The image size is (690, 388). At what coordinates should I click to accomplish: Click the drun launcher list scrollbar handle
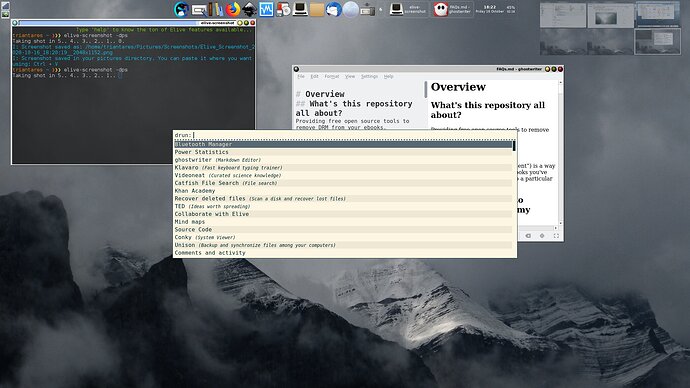[x=514, y=146]
